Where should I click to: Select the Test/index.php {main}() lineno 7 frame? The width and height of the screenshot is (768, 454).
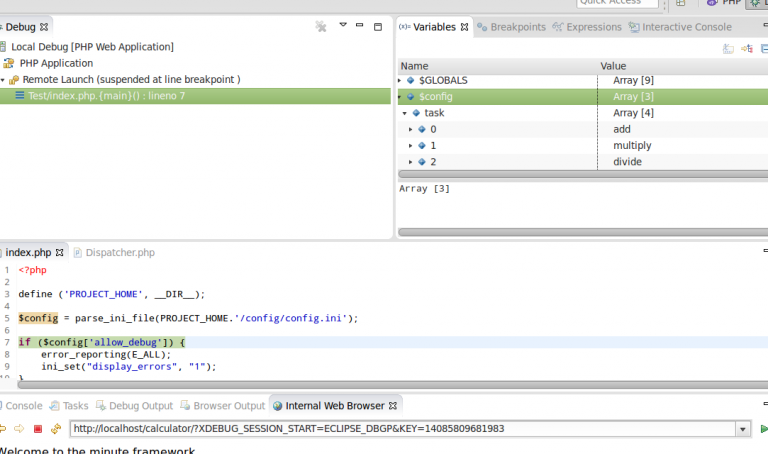click(x=195, y=96)
